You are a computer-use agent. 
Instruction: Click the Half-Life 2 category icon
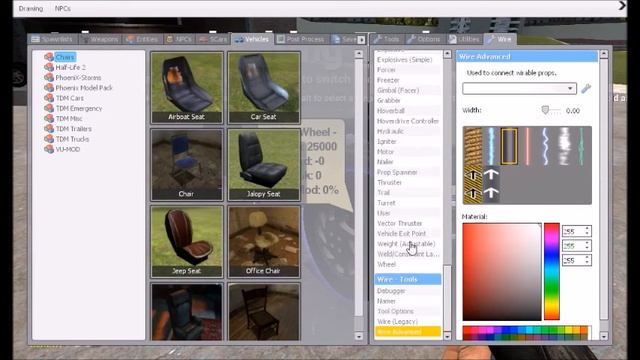[x=49, y=67]
